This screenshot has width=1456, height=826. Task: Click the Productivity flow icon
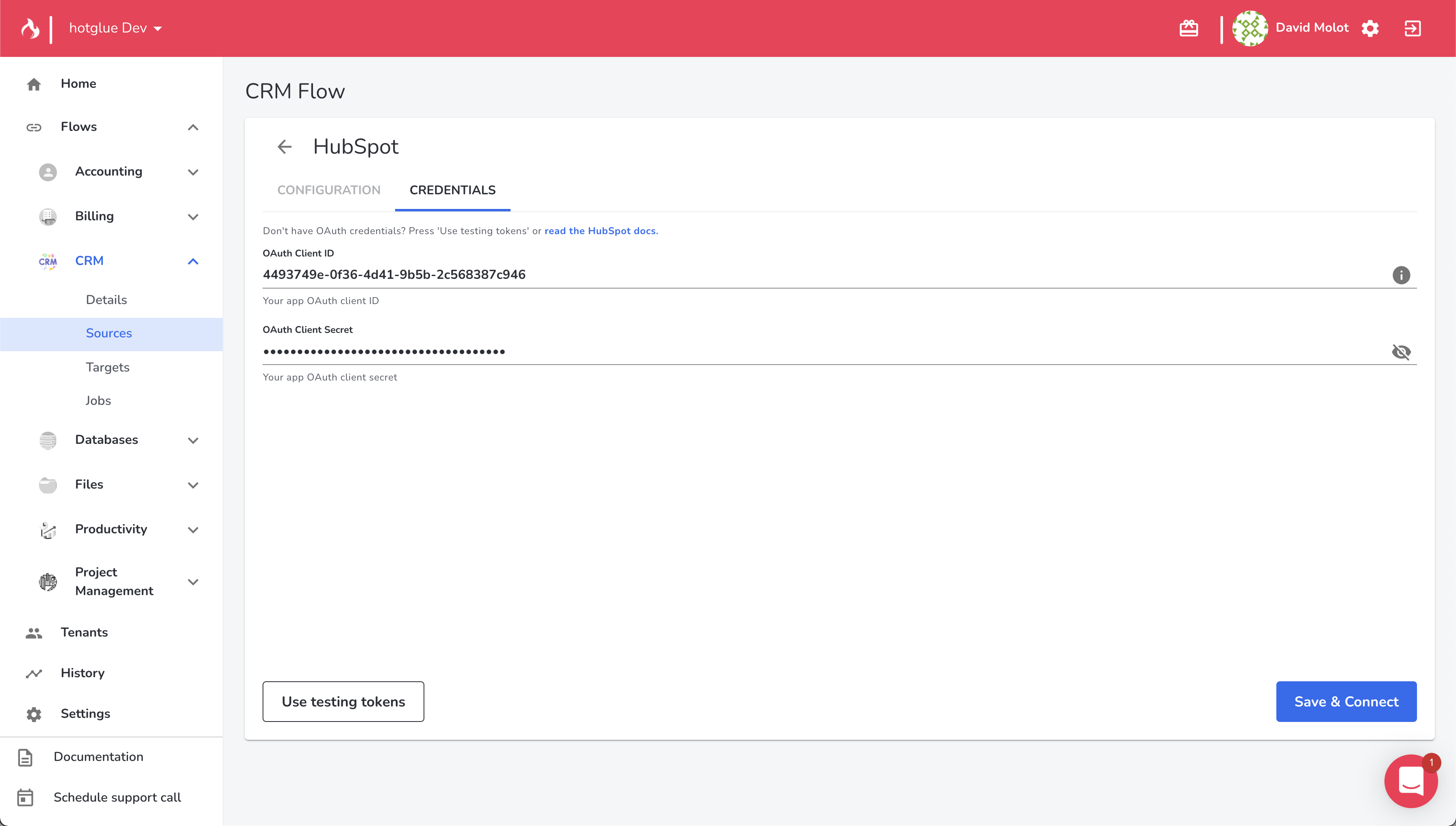(x=48, y=530)
